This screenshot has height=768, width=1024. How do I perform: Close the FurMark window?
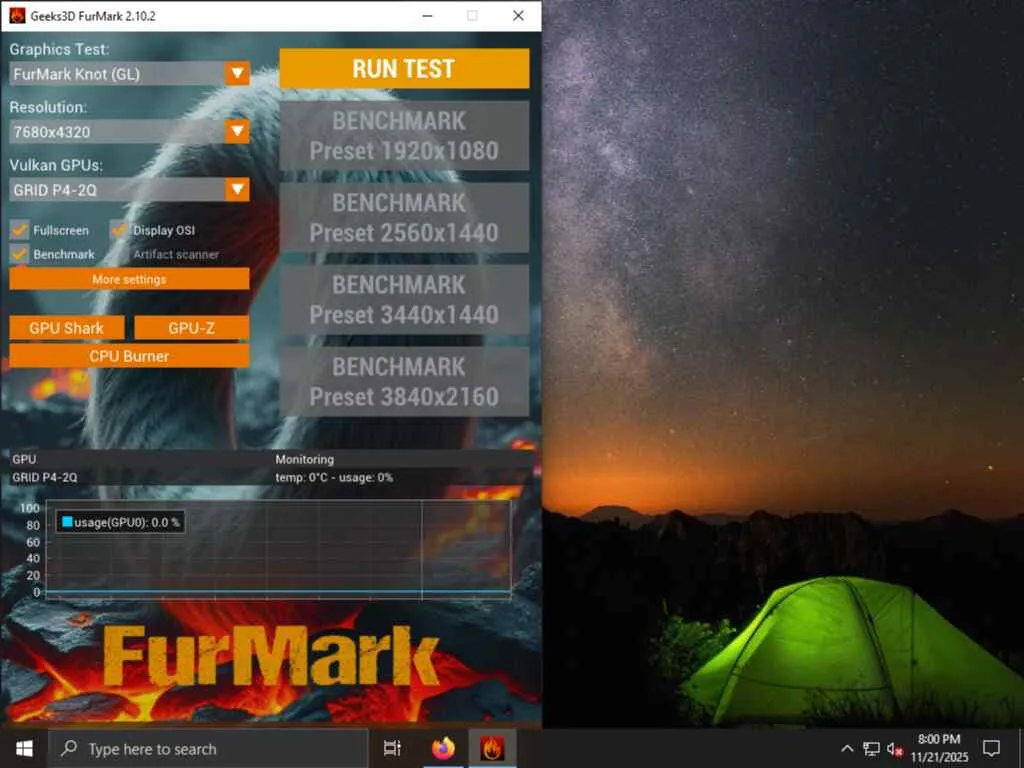518,16
